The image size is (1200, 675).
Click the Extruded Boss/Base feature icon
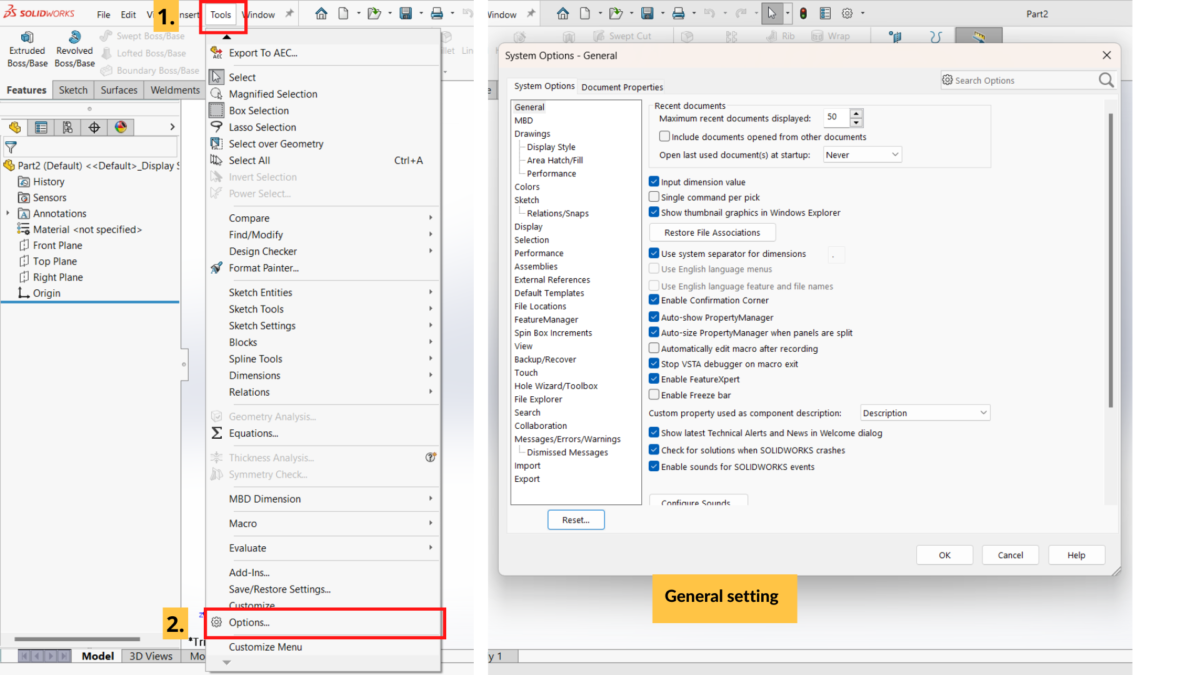point(27,37)
